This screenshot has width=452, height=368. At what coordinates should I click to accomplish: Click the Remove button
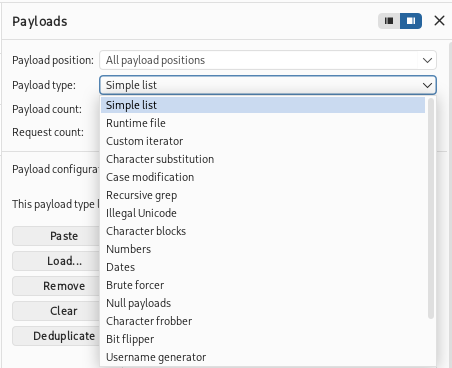tap(56, 286)
